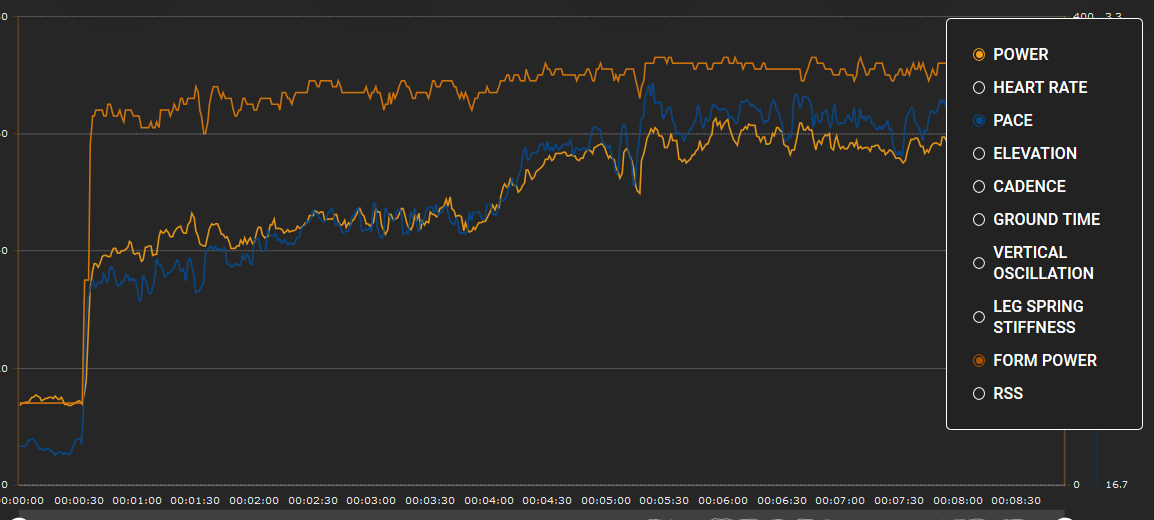The image size is (1154, 520).
Task: Click the 00:04:00 time axis label
Action: pyautogui.click(x=489, y=500)
